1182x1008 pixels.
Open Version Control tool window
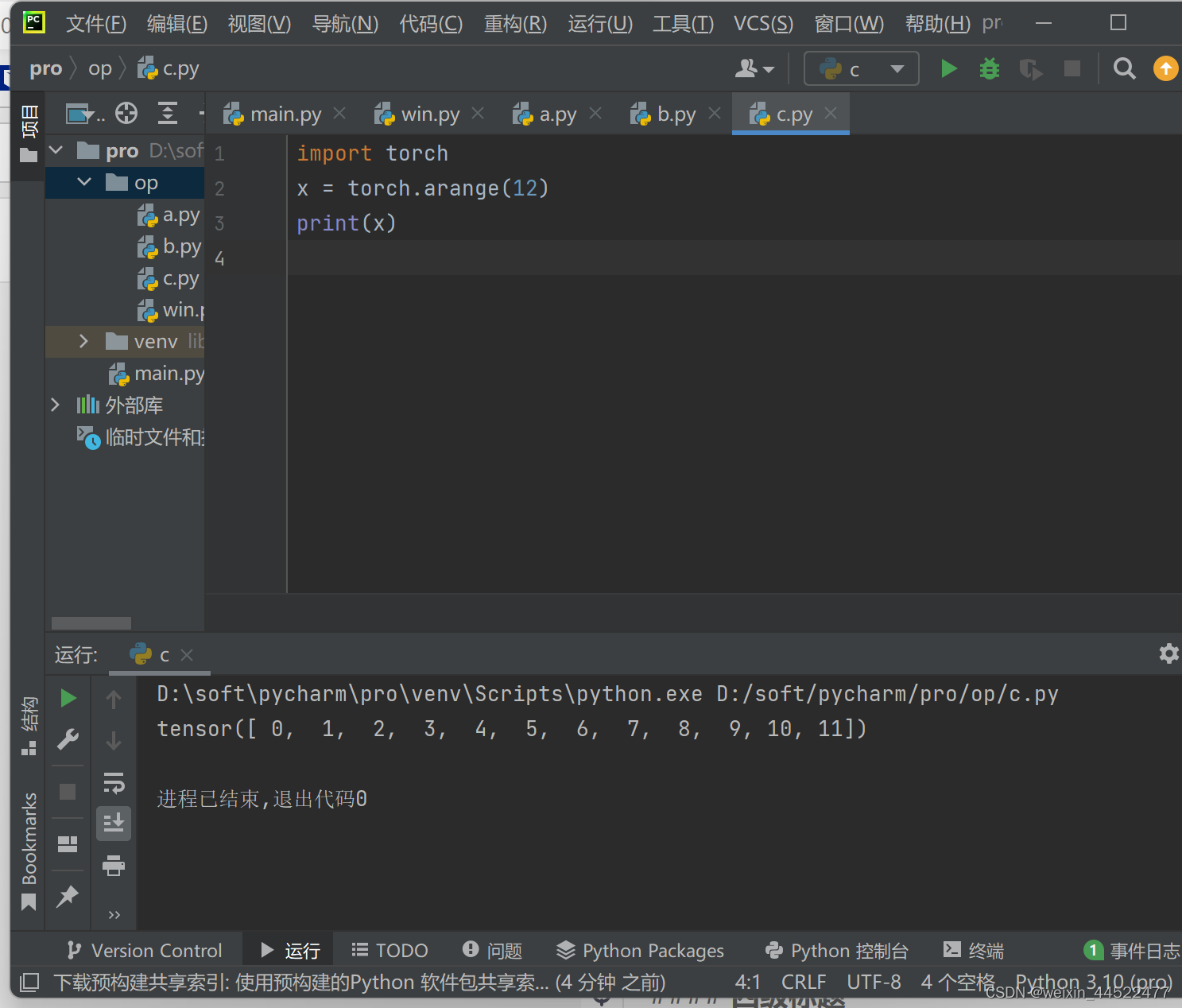tap(145, 950)
